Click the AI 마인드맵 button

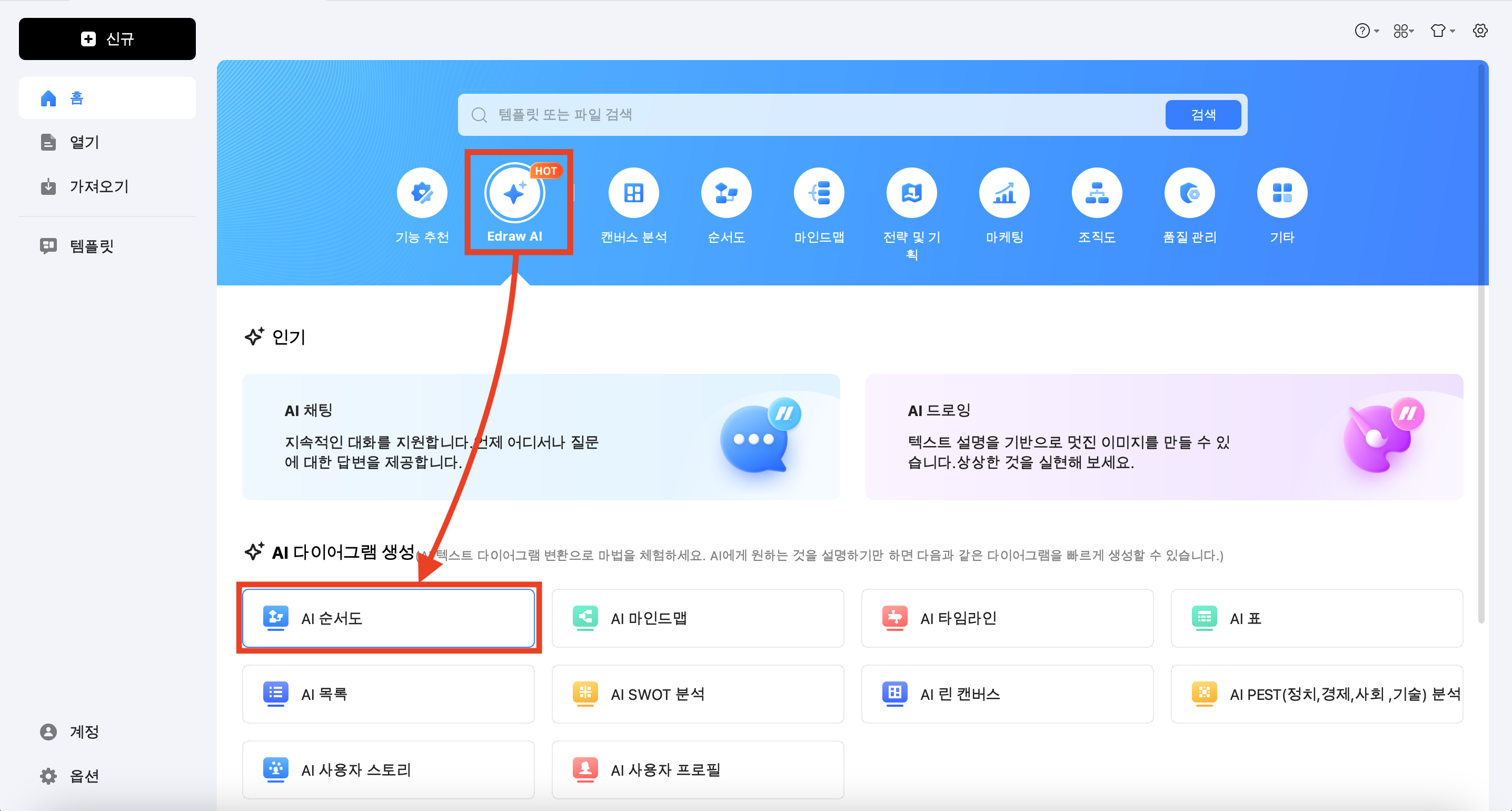point(698,618)
